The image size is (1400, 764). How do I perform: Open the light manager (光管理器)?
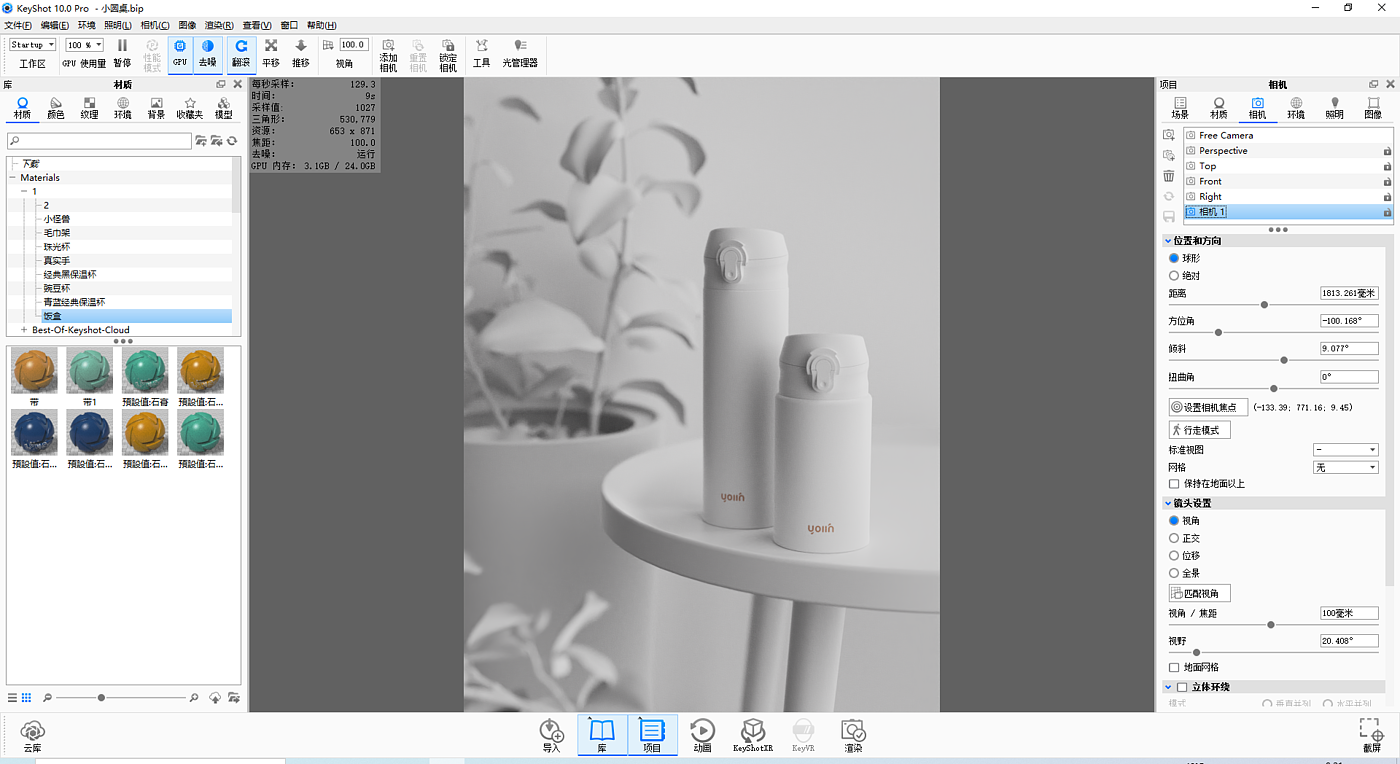pos(520,53)
